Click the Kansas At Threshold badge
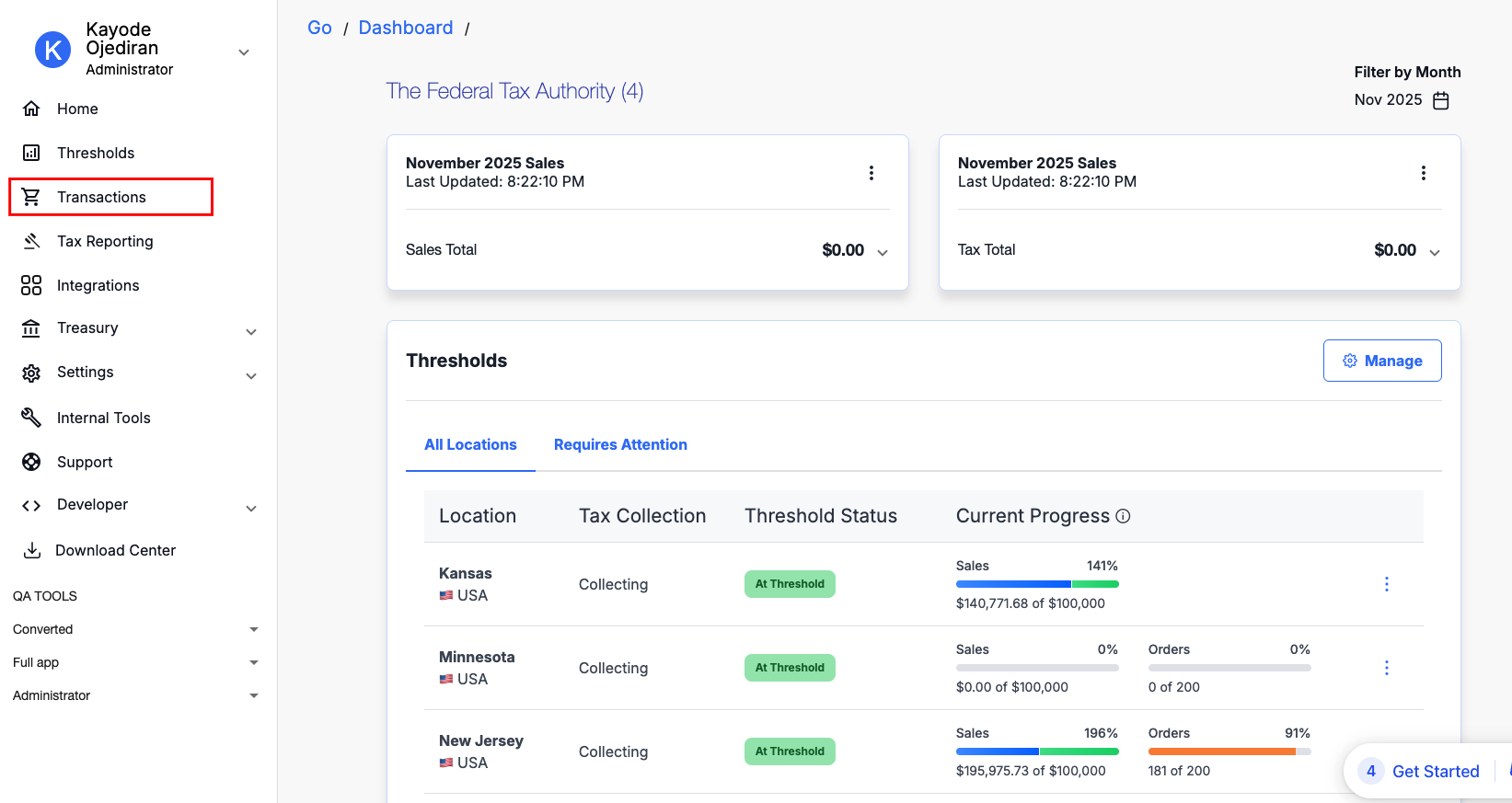The image size is (1512, 803). 790,584
